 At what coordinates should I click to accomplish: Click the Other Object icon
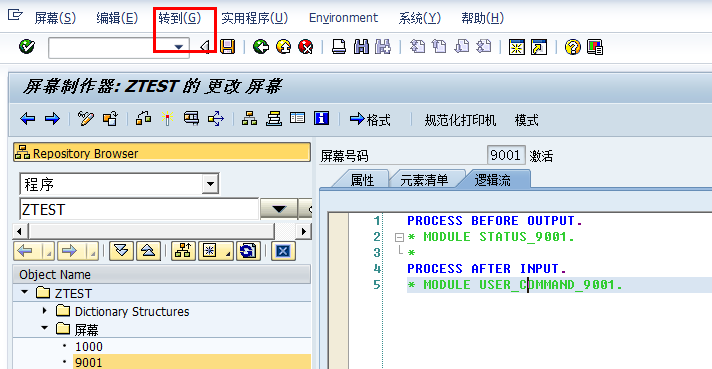click(x=110, y=119)
